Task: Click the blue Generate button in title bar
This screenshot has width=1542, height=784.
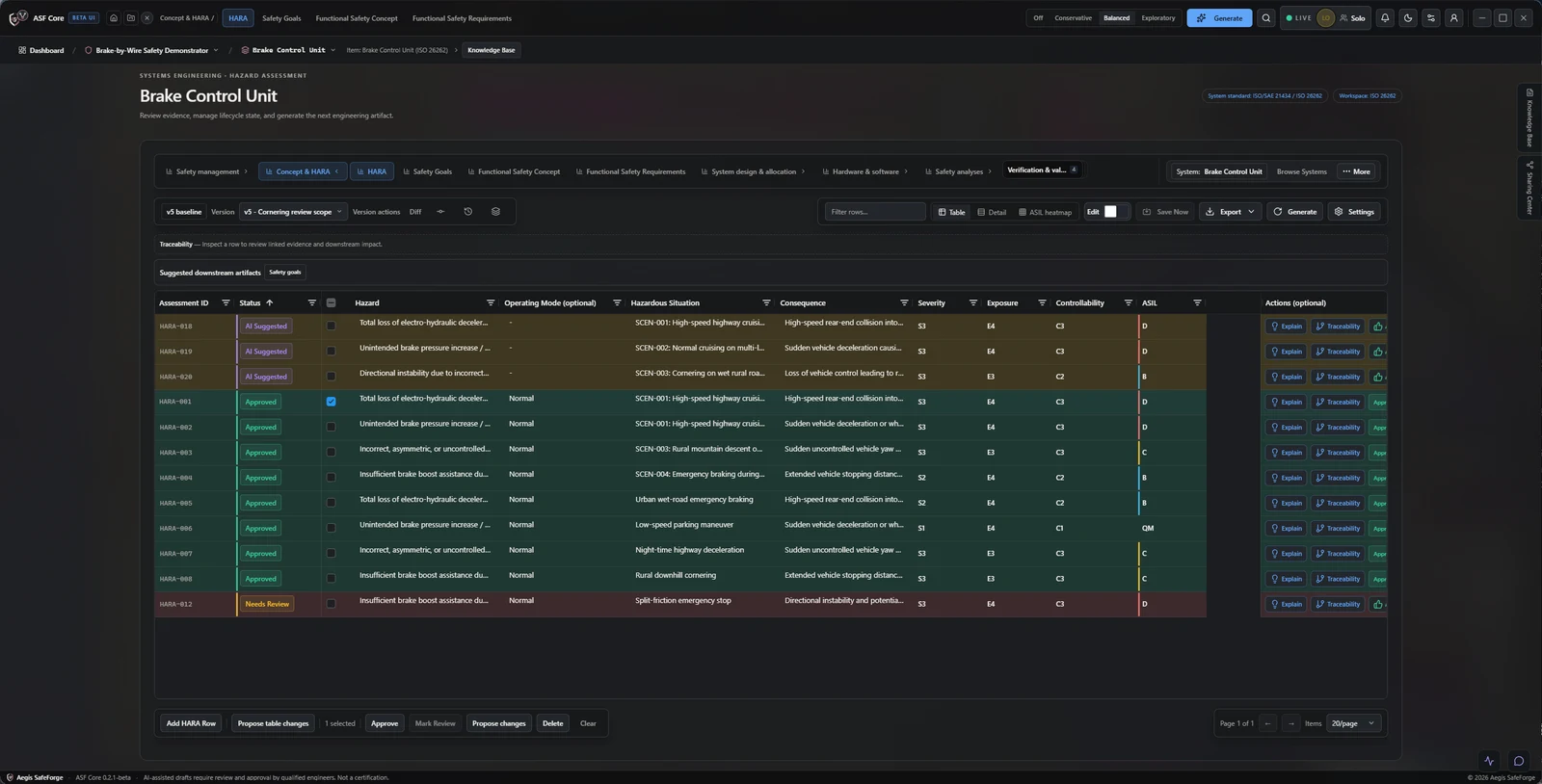Action: [x=1219, y=18]
